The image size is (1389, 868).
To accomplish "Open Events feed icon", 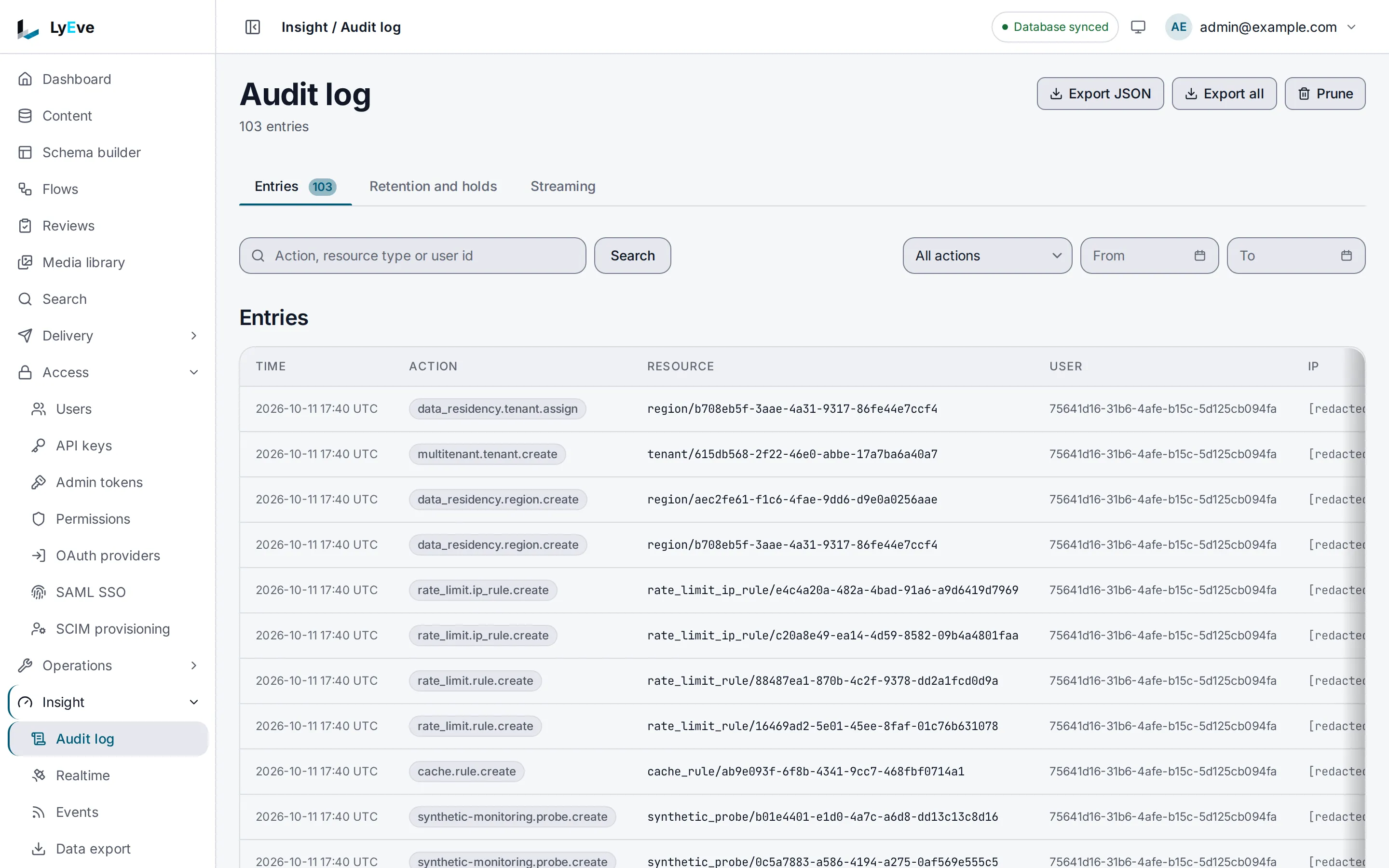I will coord(39,813).
